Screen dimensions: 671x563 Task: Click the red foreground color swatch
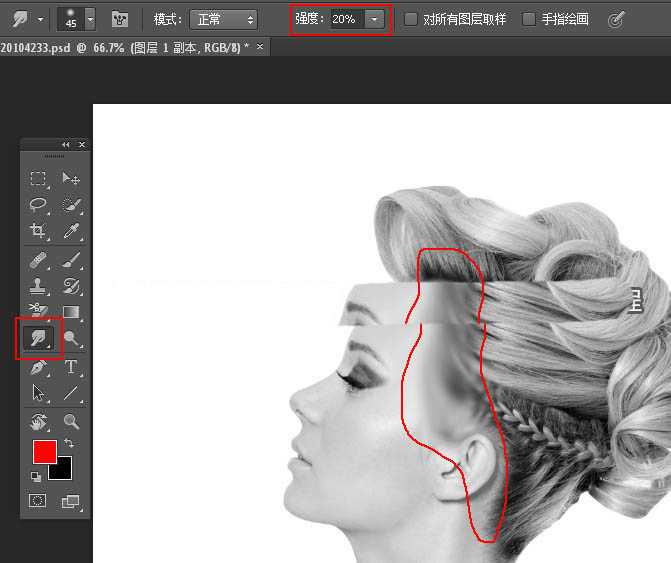(x=44, y=452)
